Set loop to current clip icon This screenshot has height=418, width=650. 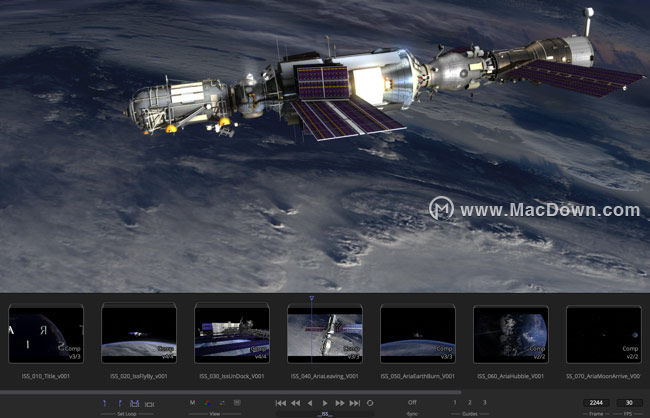(134, 403)
